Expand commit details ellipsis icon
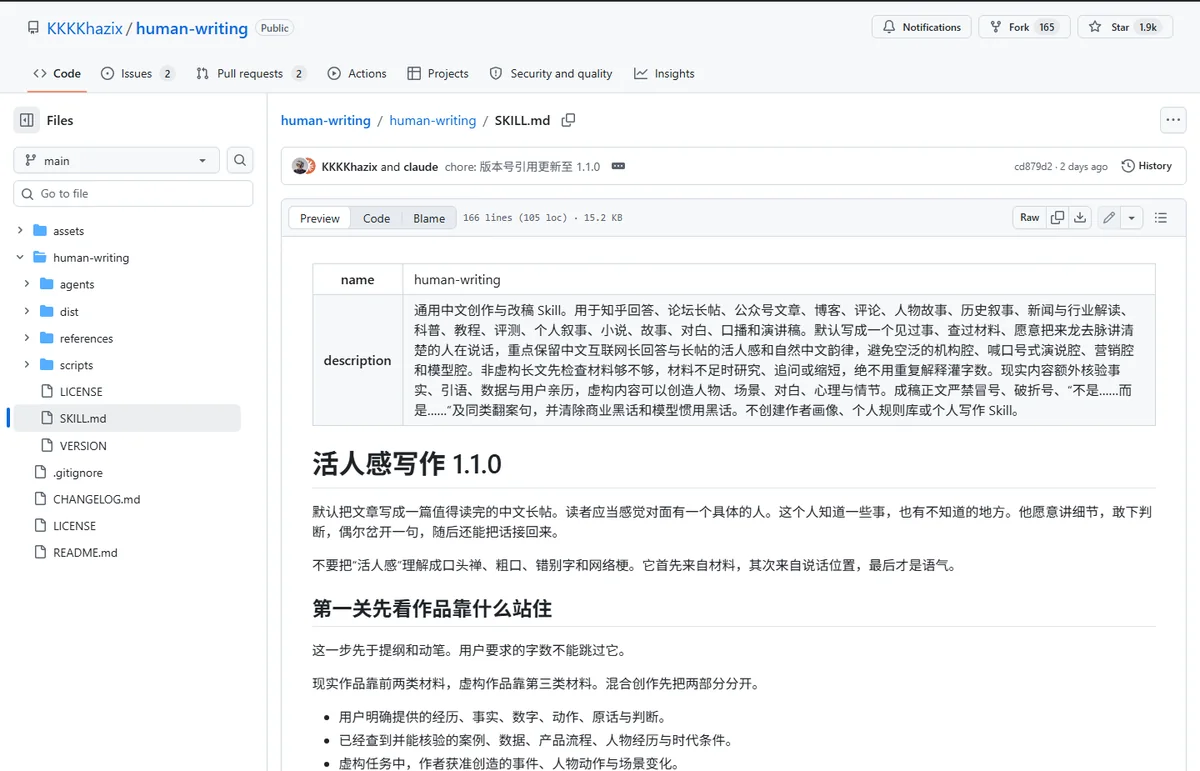This screenshot has width=1200, height=771. (618, 166)
